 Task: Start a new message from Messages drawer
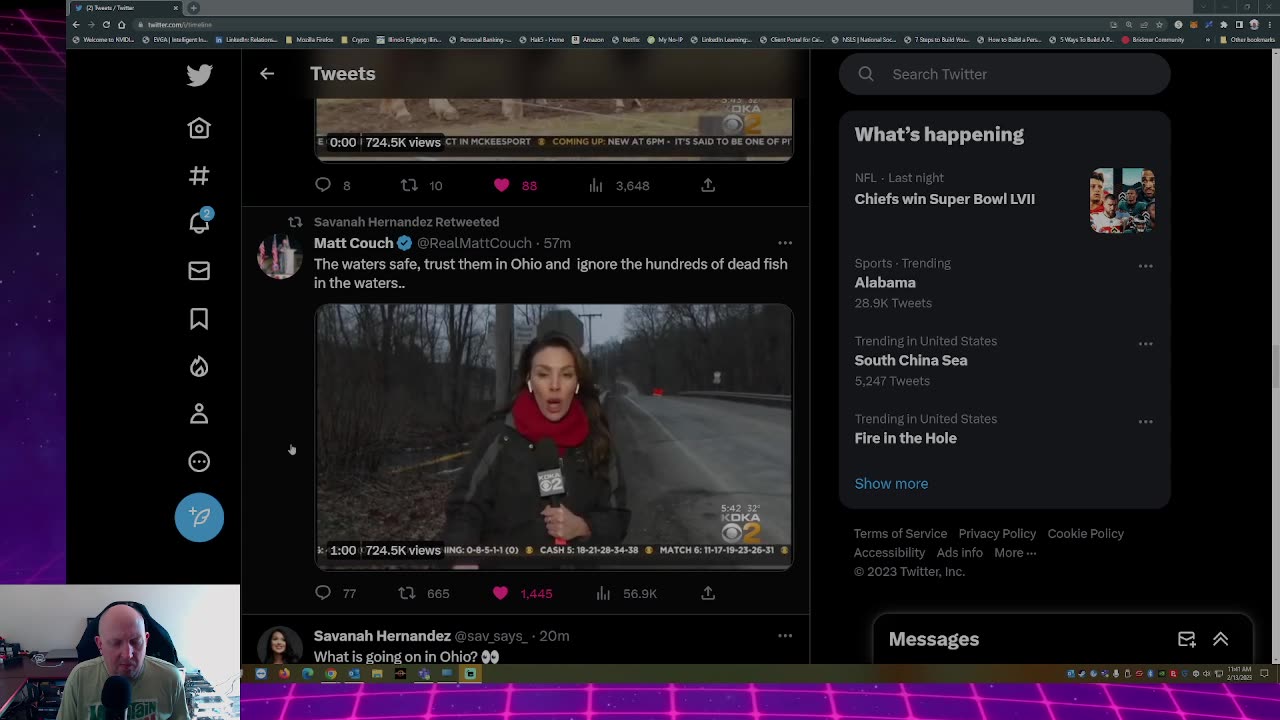point(1187,639)
